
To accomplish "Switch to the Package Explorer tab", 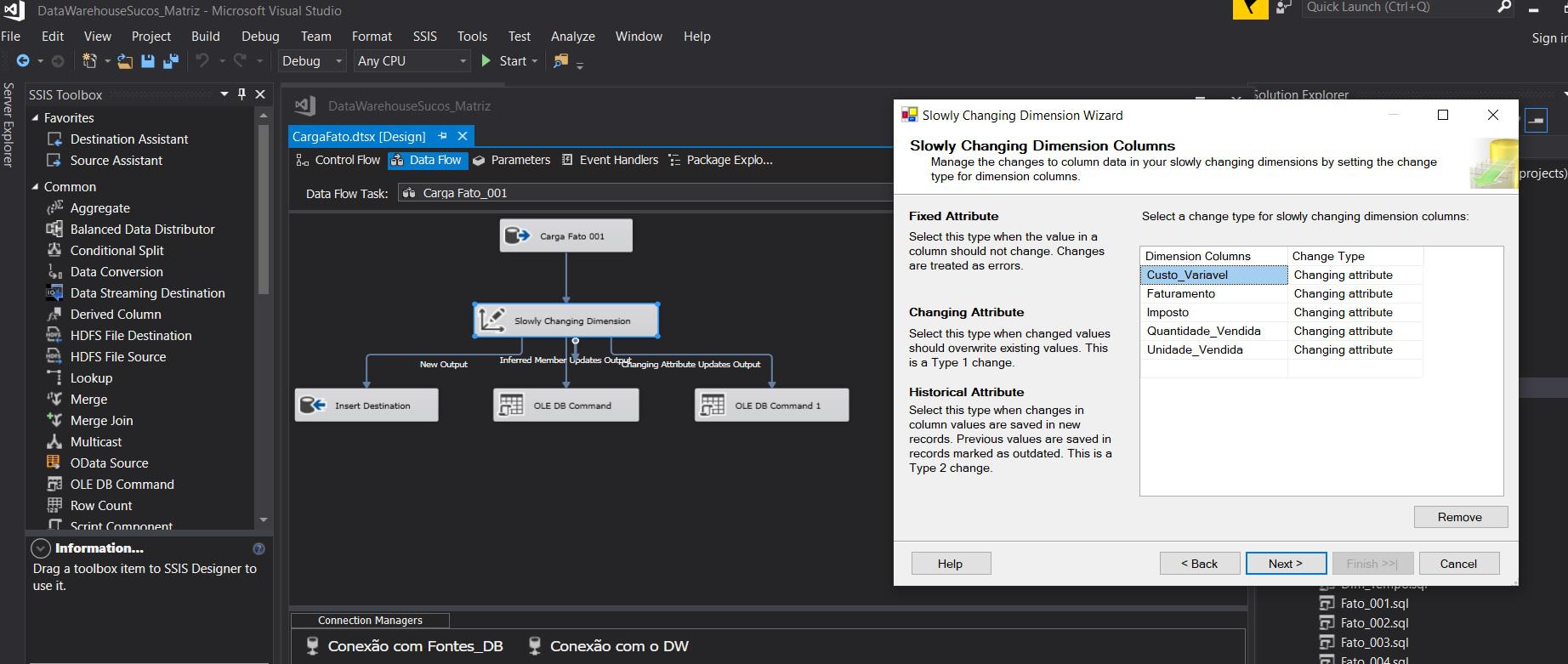I will tap(720, 160).
